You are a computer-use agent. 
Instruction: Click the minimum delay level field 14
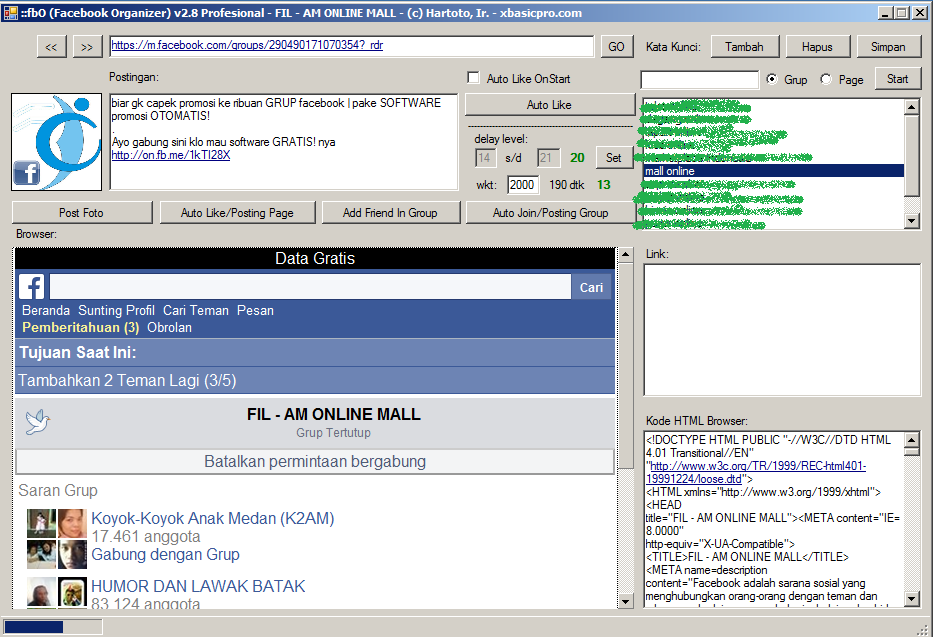(486, 158)
